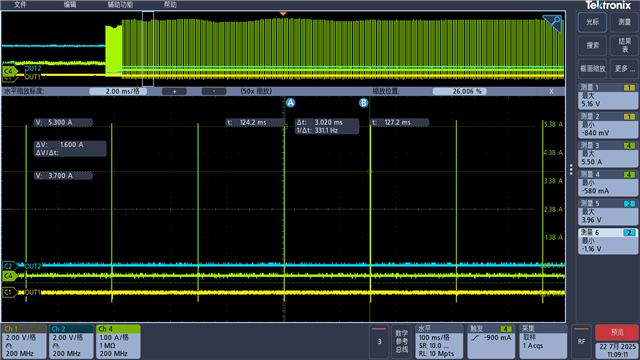Click cursor readout t: 124.2 ms

(255, 122)
